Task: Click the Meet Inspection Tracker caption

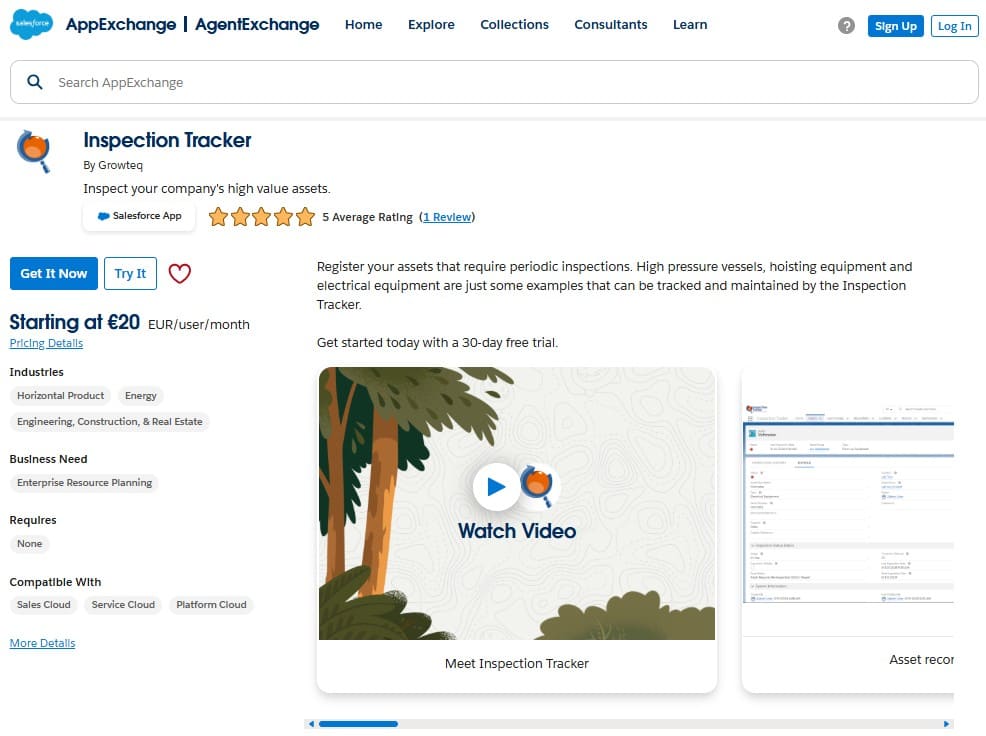Action: click(x=517, y=664)
